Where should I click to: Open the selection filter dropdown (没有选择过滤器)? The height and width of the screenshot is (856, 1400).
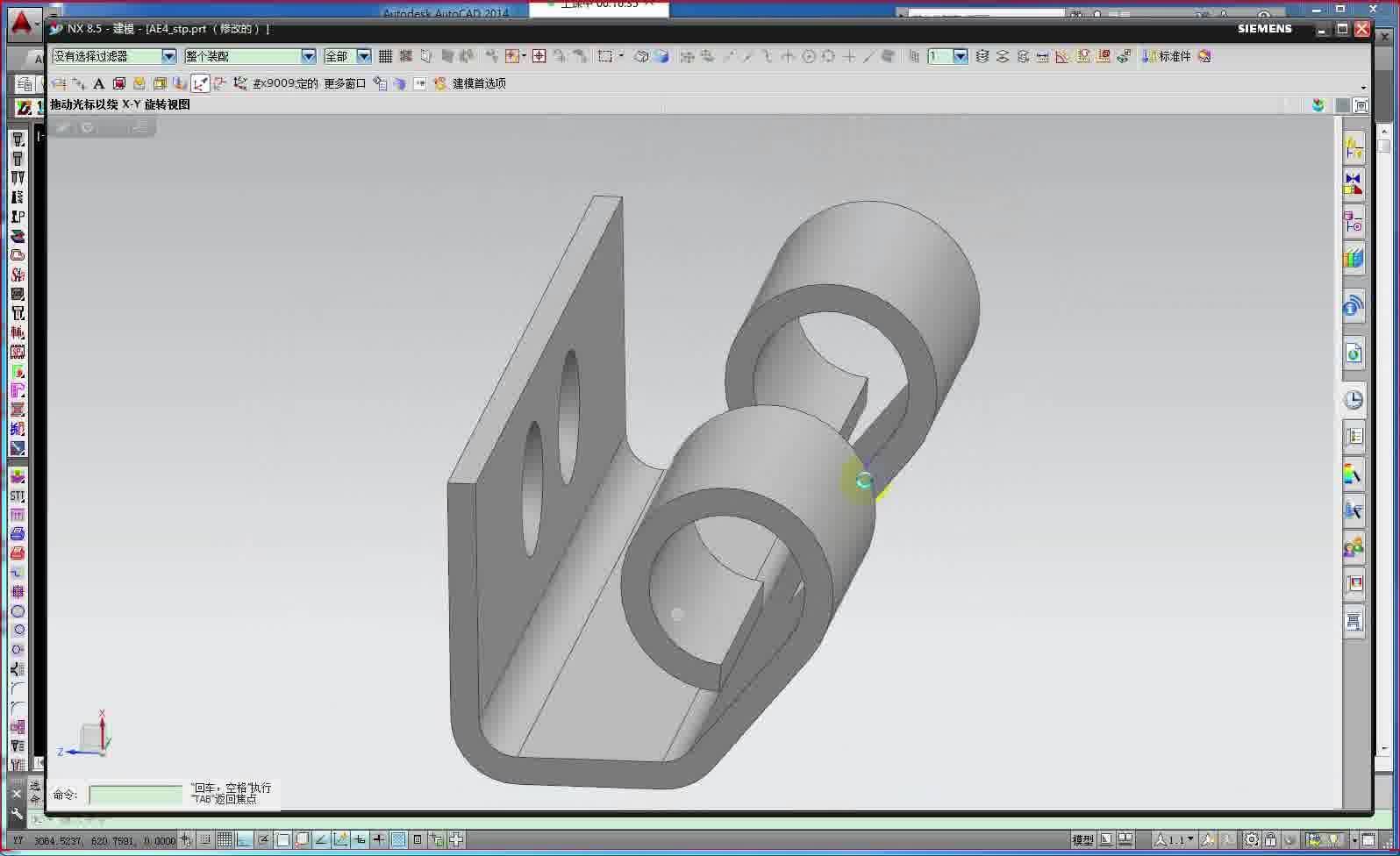click(x=168, y=56)
